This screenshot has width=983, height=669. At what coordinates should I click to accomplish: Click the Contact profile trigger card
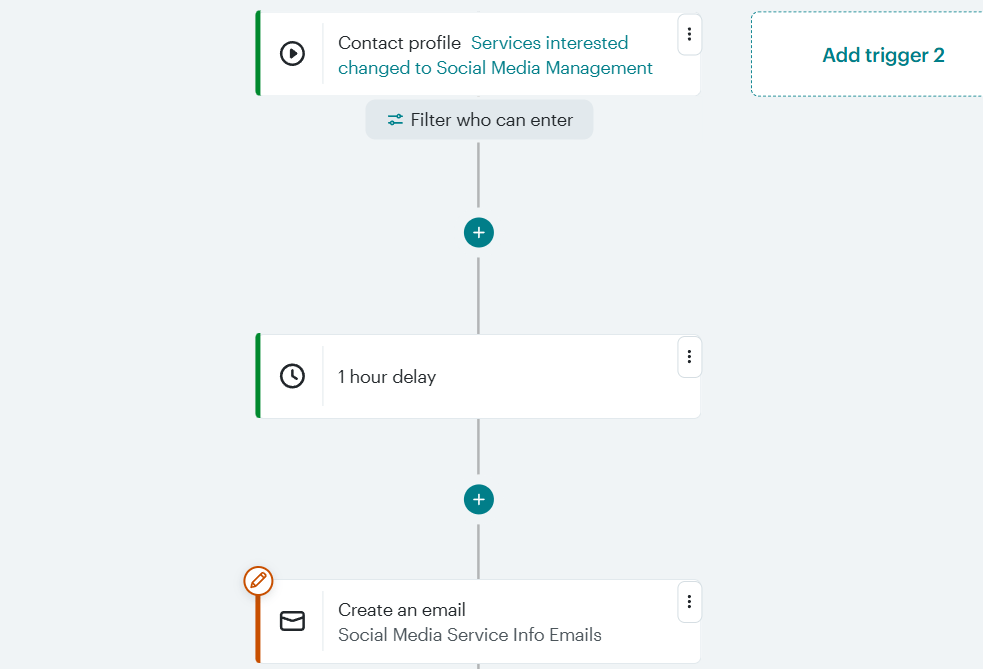click(479, 54)
